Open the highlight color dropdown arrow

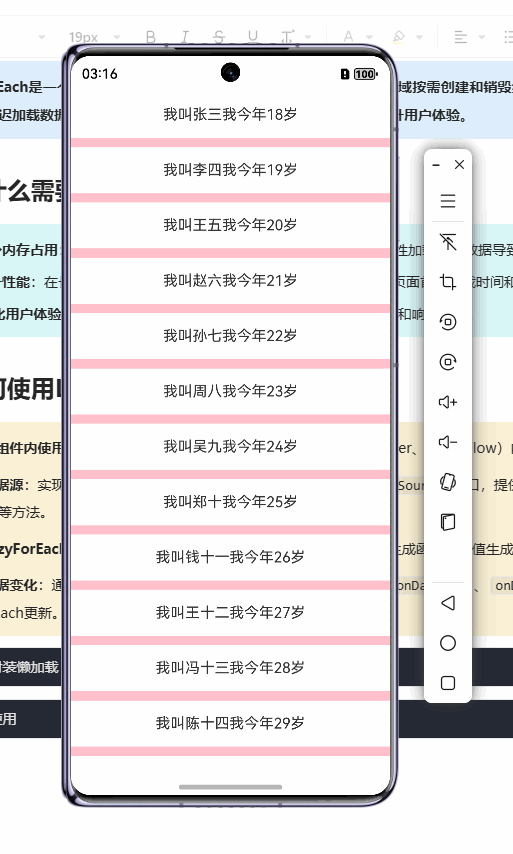pos(419,37)
